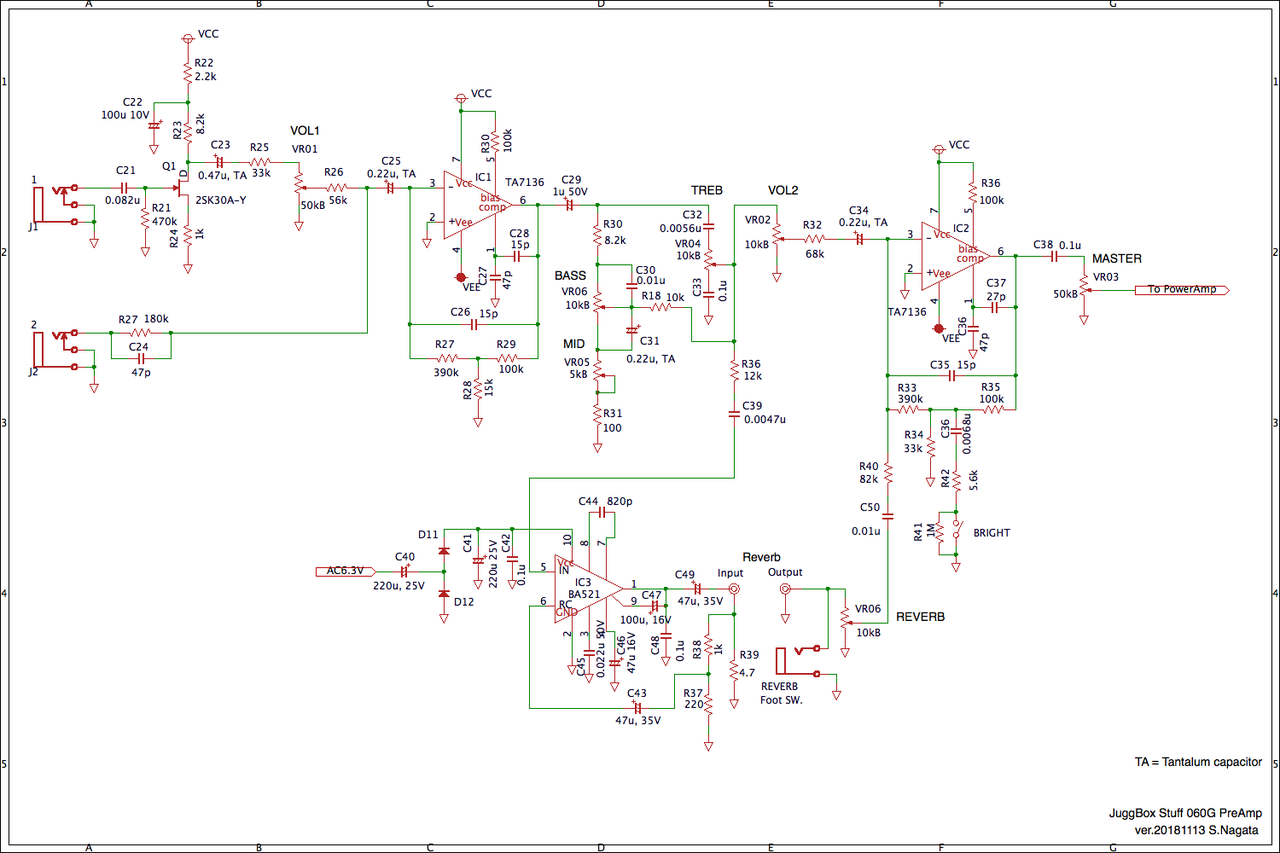Click the C22 electrolytic capacitor symbol
Viewport: 1280px width, 853px height.
click(155, 127)
